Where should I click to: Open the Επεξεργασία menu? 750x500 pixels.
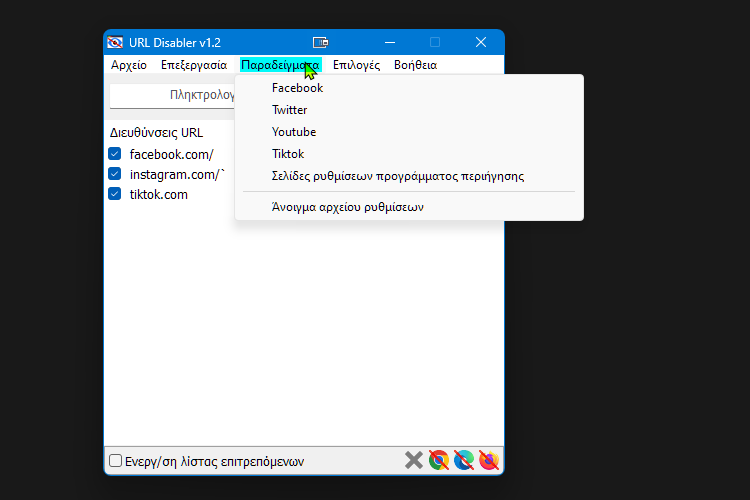pos(194,65)
